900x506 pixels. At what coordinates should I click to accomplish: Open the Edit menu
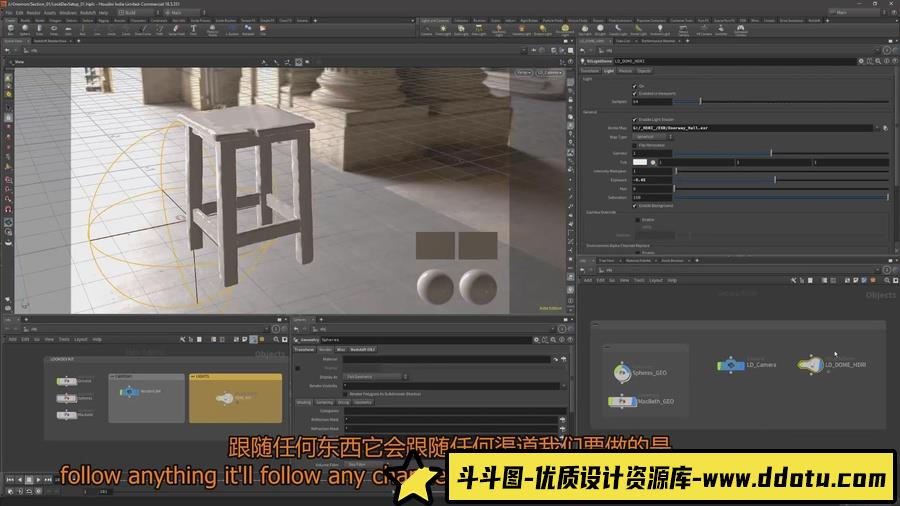pyautogui.click(x=20, y=12)
